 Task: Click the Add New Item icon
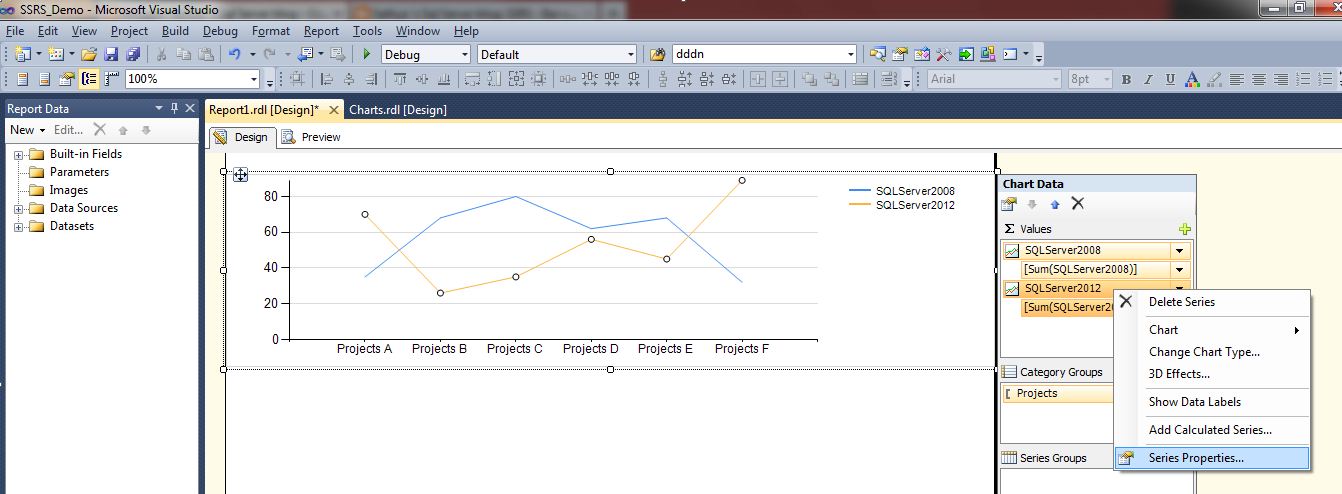tap(56, 54)
